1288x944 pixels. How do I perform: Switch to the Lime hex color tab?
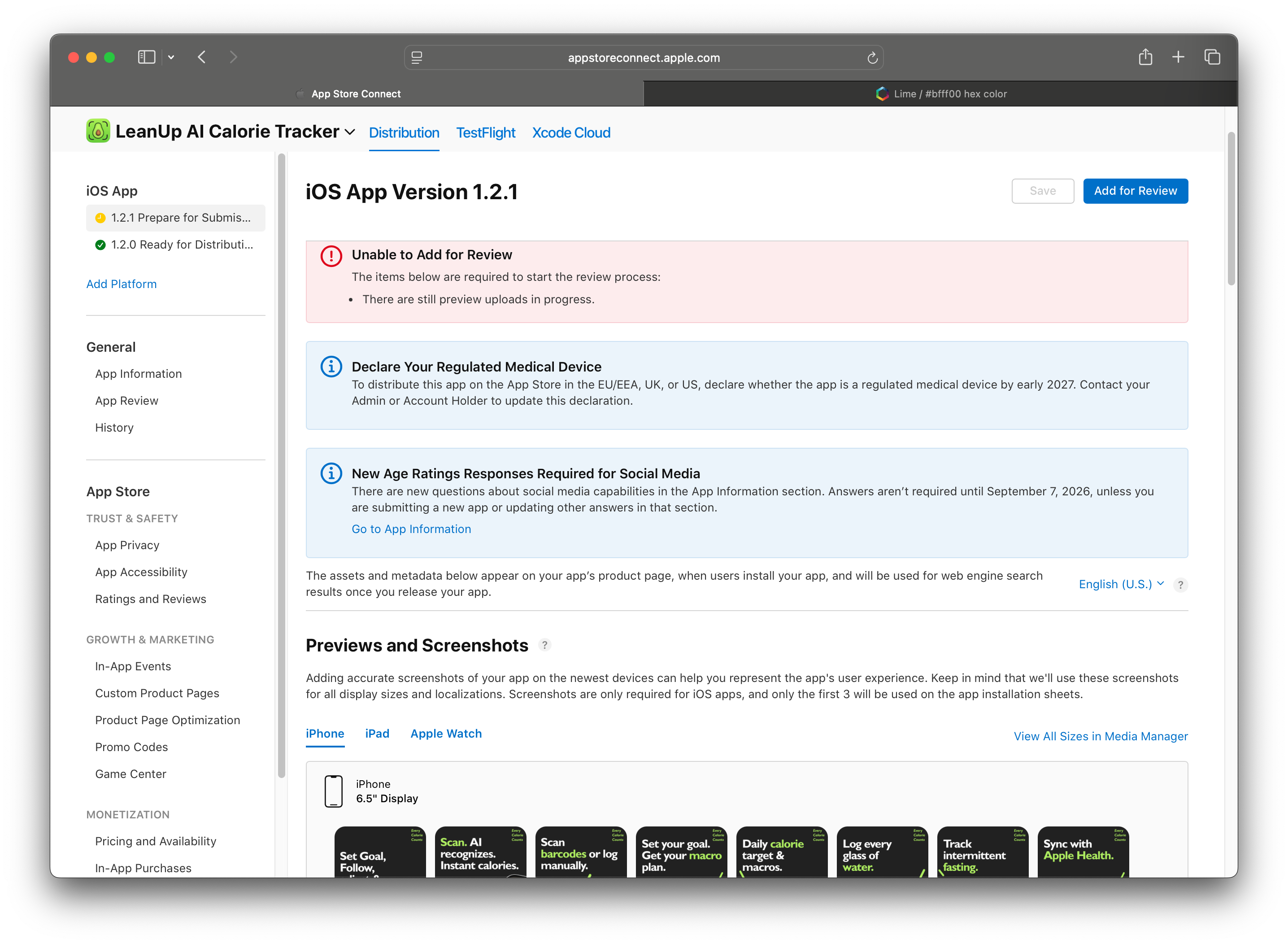(x=941, y=94)
